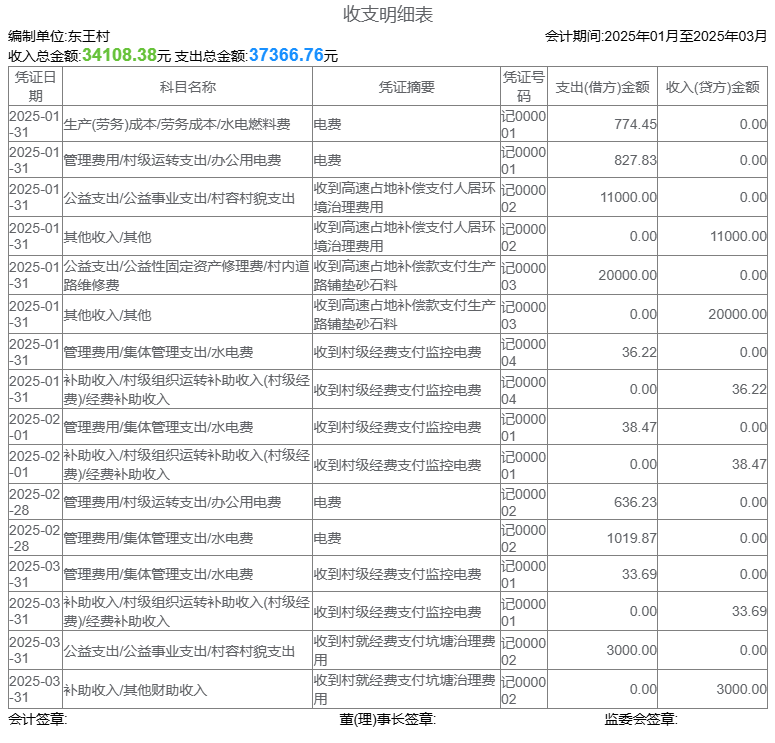This screenshot has height=743, width=775.
Task: Click 公益支出/公益事业支出/村容村貌支出 in 3000.00 row
Action: (179, 651)
